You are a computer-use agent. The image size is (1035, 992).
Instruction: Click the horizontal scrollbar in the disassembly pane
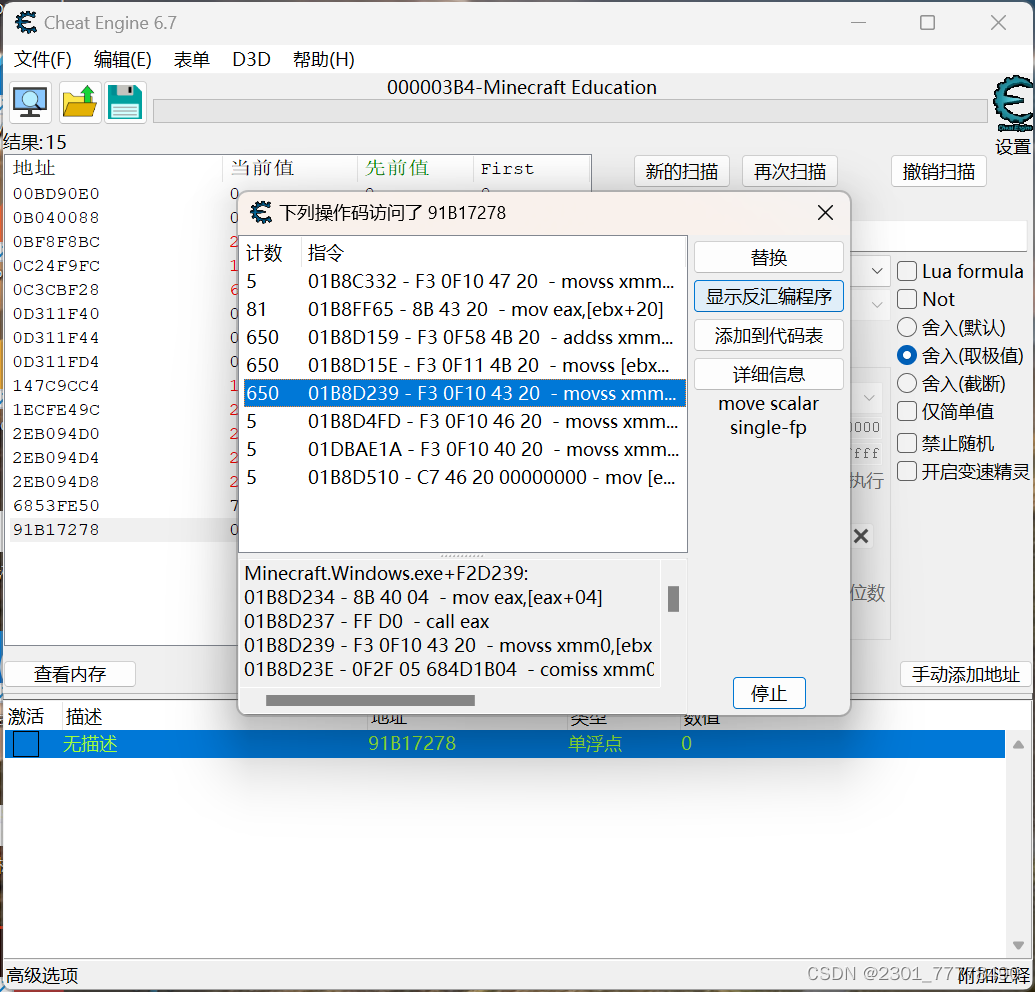(370, 700)
